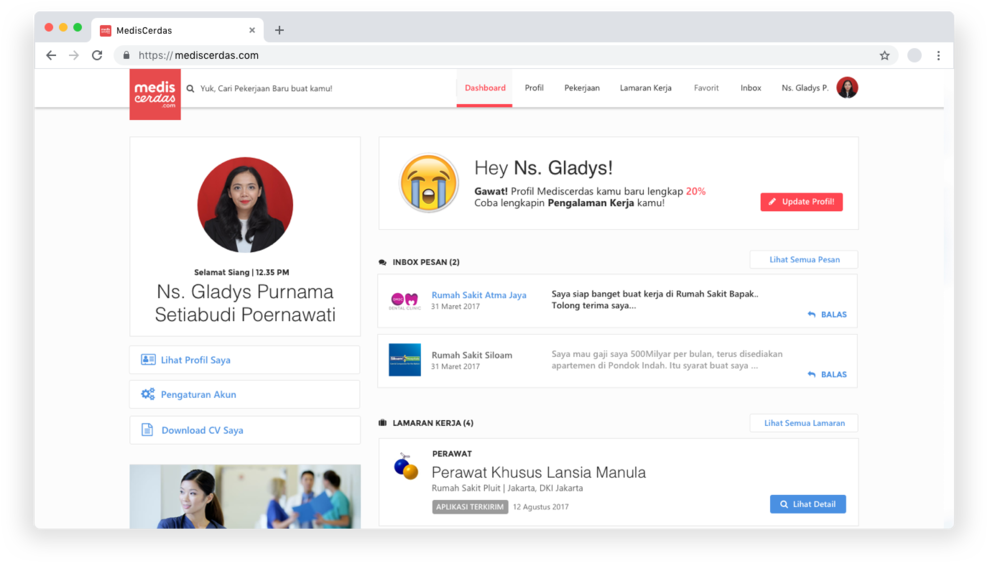Click the search magnifier icon
Image resolution: width=987 pixels, height=562 pixels.
pyautogui.click(x=190, y=89)
